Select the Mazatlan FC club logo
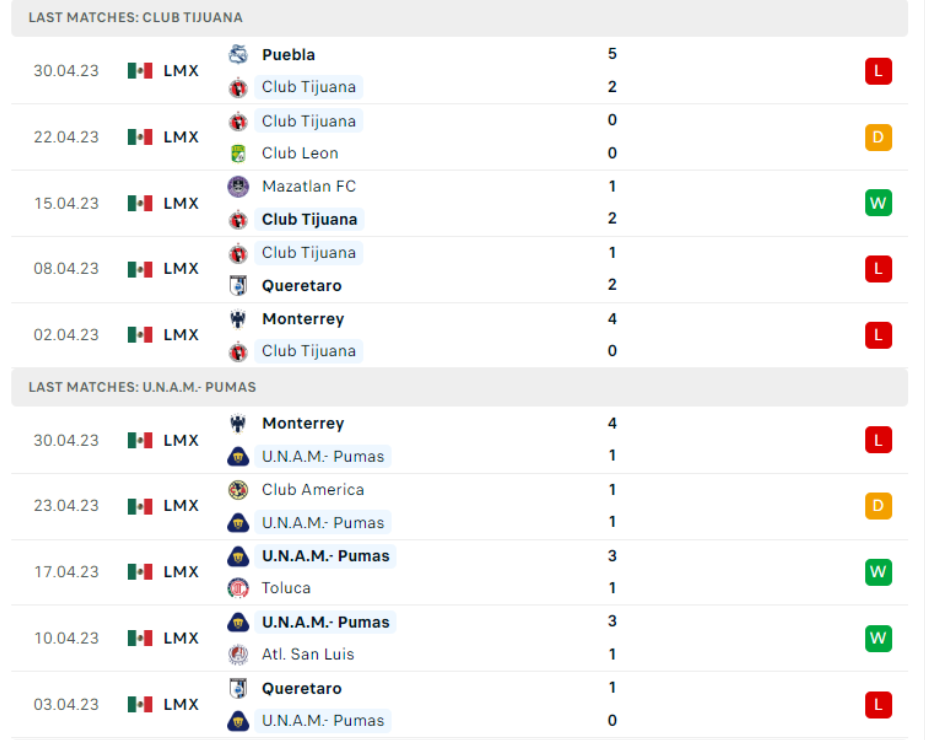This screenshot has height=740, width=925. tap(238, 186)
